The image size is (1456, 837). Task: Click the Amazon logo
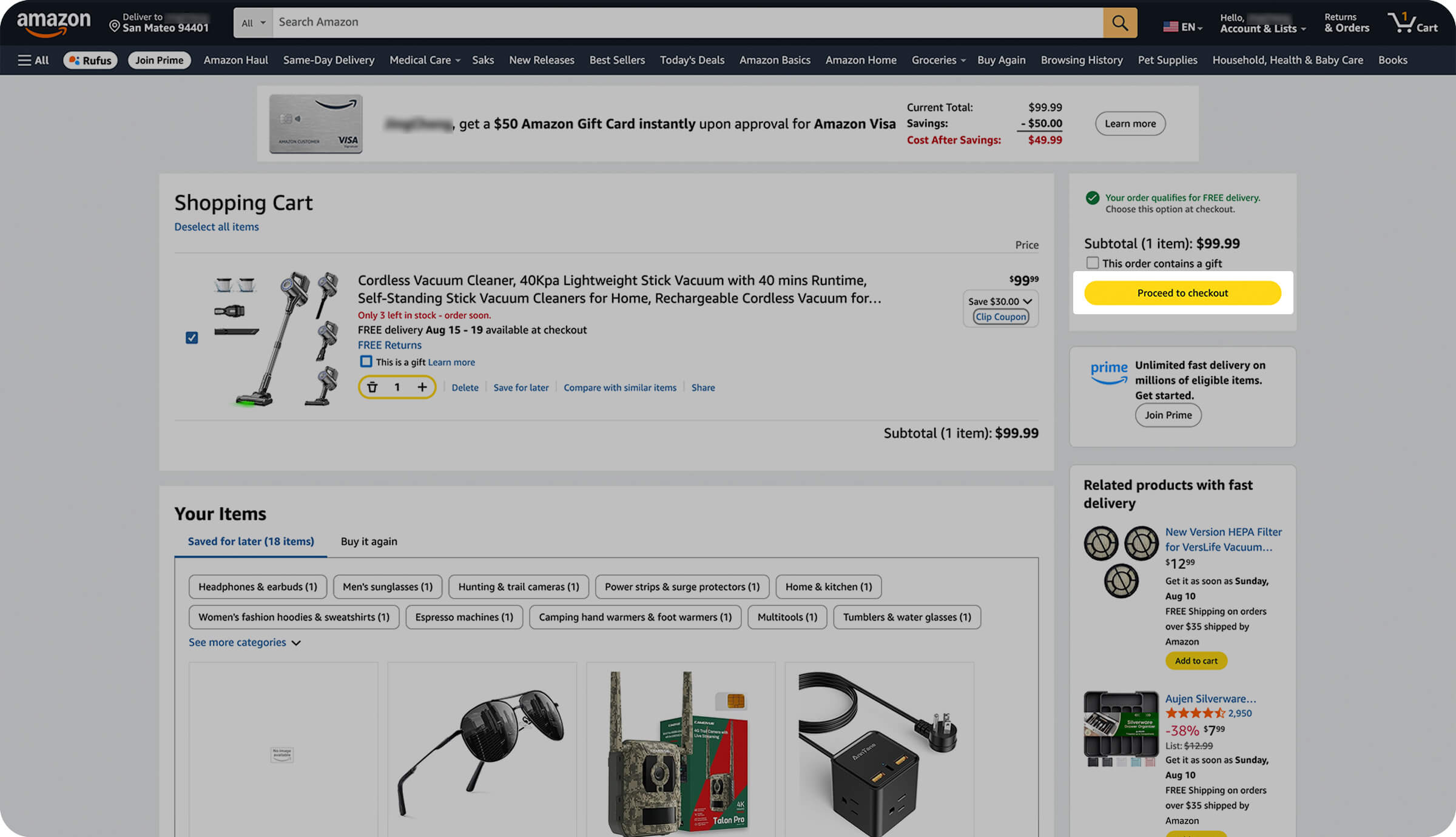53,24
